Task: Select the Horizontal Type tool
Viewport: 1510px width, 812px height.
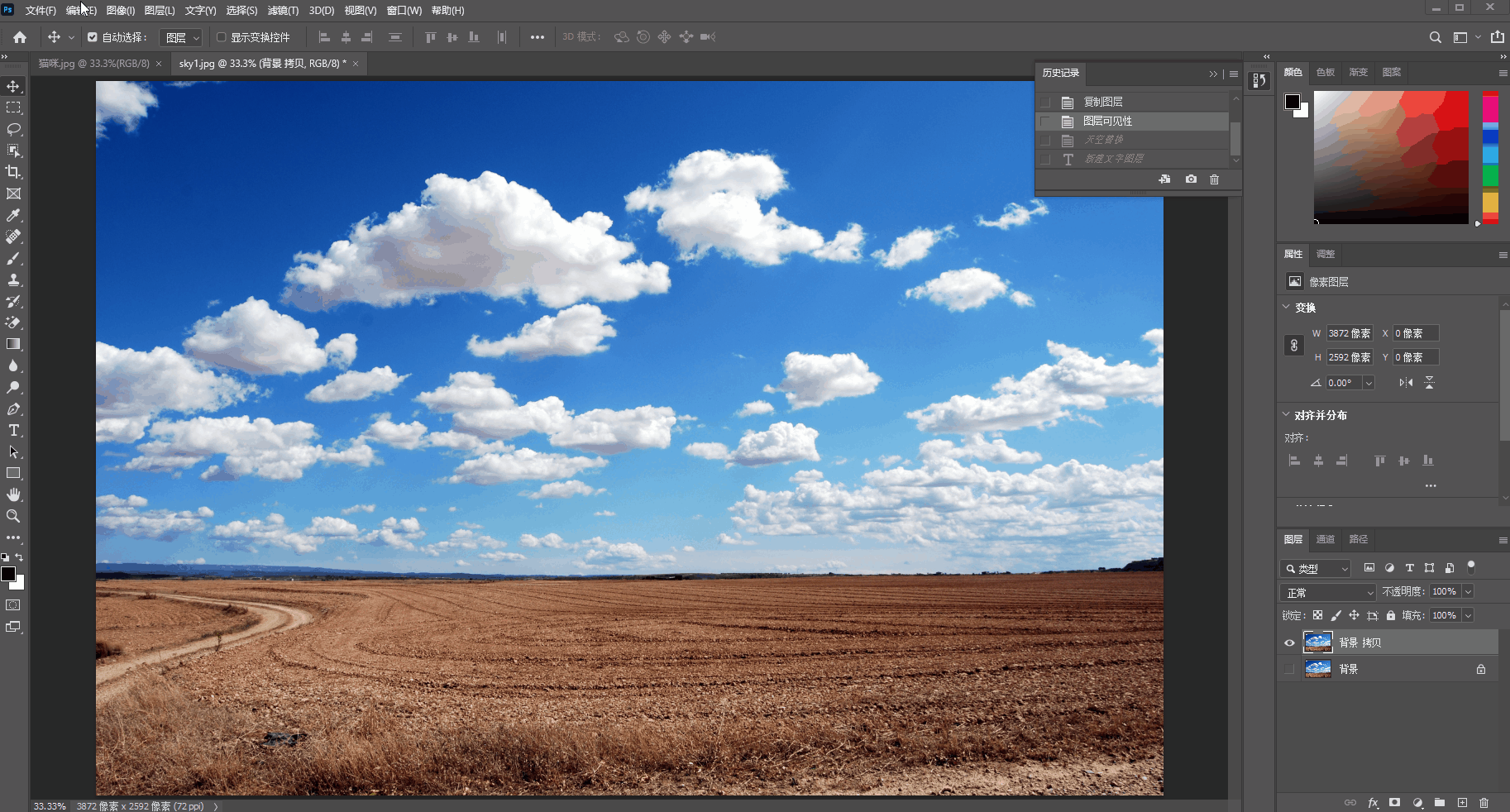Action: click(x=13, y=430)
